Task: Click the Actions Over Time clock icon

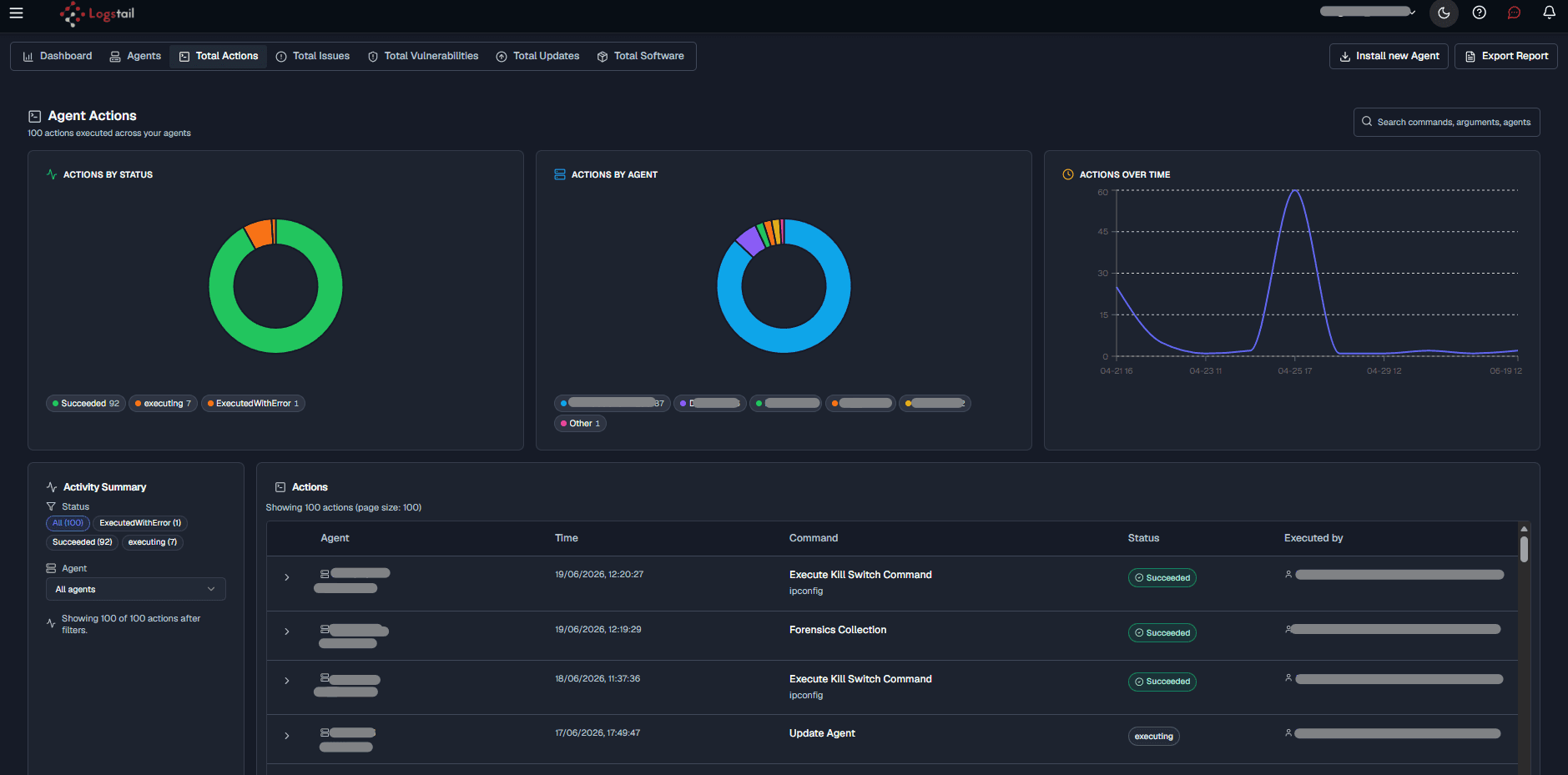Action: pyautogui.click(x=1067, y=174)
